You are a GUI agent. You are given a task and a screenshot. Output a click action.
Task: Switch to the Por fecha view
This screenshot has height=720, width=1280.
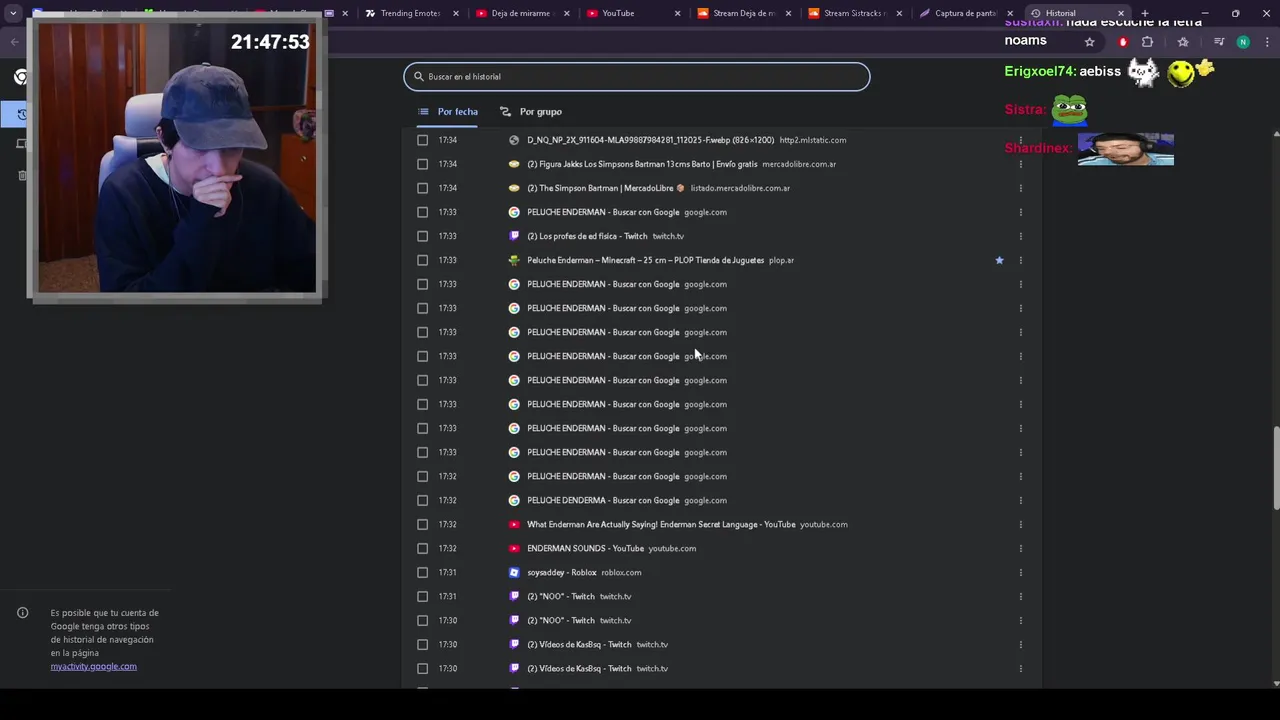click(448, 112)
